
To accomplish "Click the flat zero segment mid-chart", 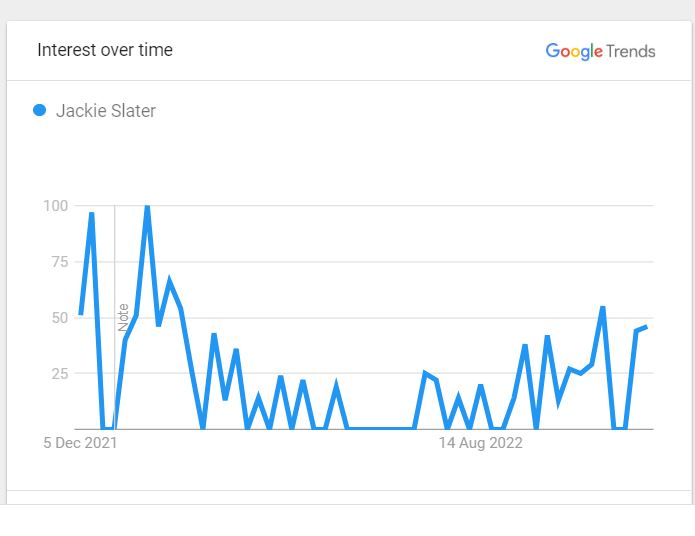I will [x=380, y=428].
